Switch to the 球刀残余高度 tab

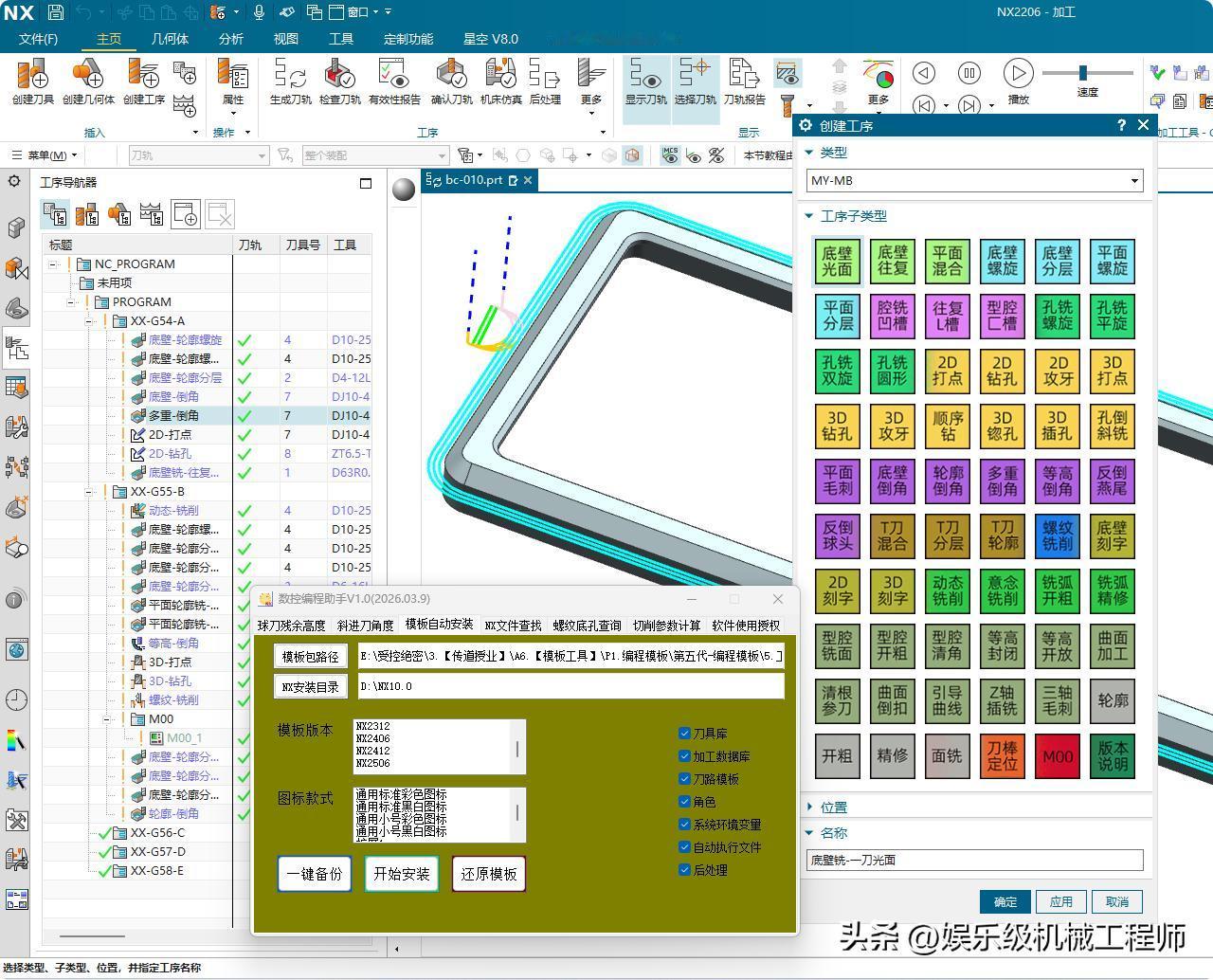click(x=291, y=626)
